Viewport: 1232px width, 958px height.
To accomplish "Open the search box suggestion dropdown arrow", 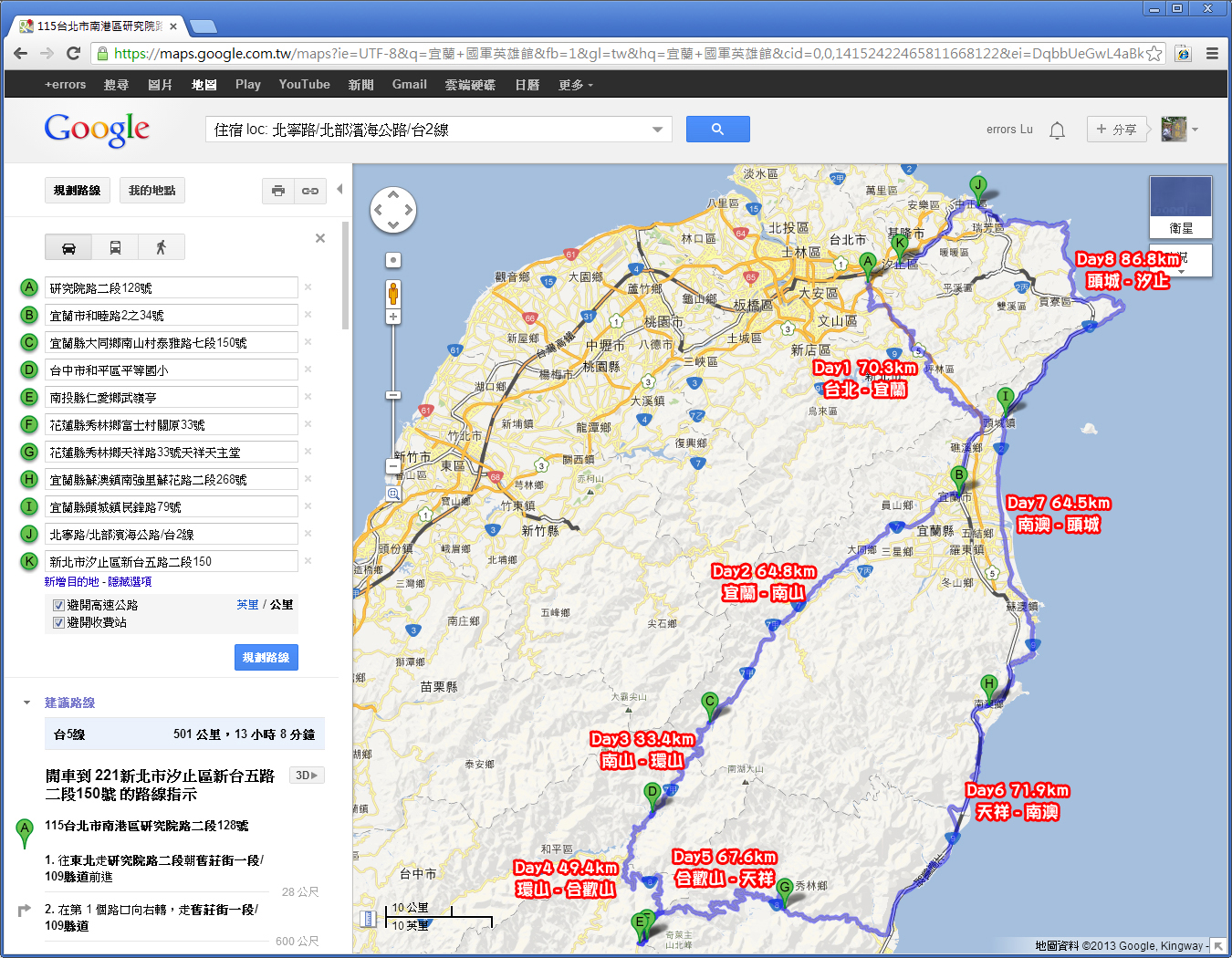I will (x=658, y=130).
